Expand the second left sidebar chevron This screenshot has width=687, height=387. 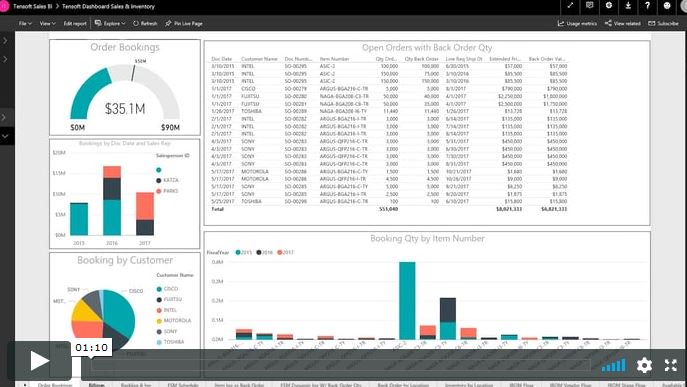pyautogui.click(x=5, y=59)
